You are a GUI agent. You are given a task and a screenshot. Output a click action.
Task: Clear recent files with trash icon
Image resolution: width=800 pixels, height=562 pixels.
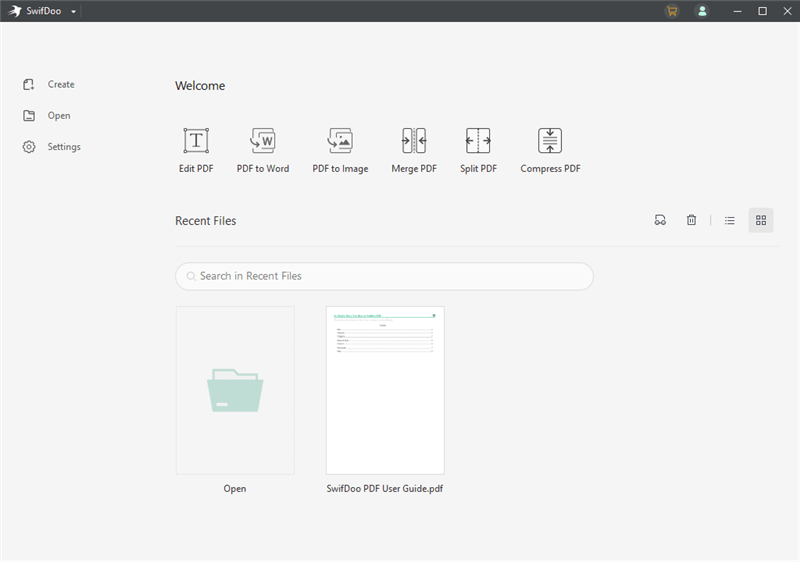click(x=691, y=220)
